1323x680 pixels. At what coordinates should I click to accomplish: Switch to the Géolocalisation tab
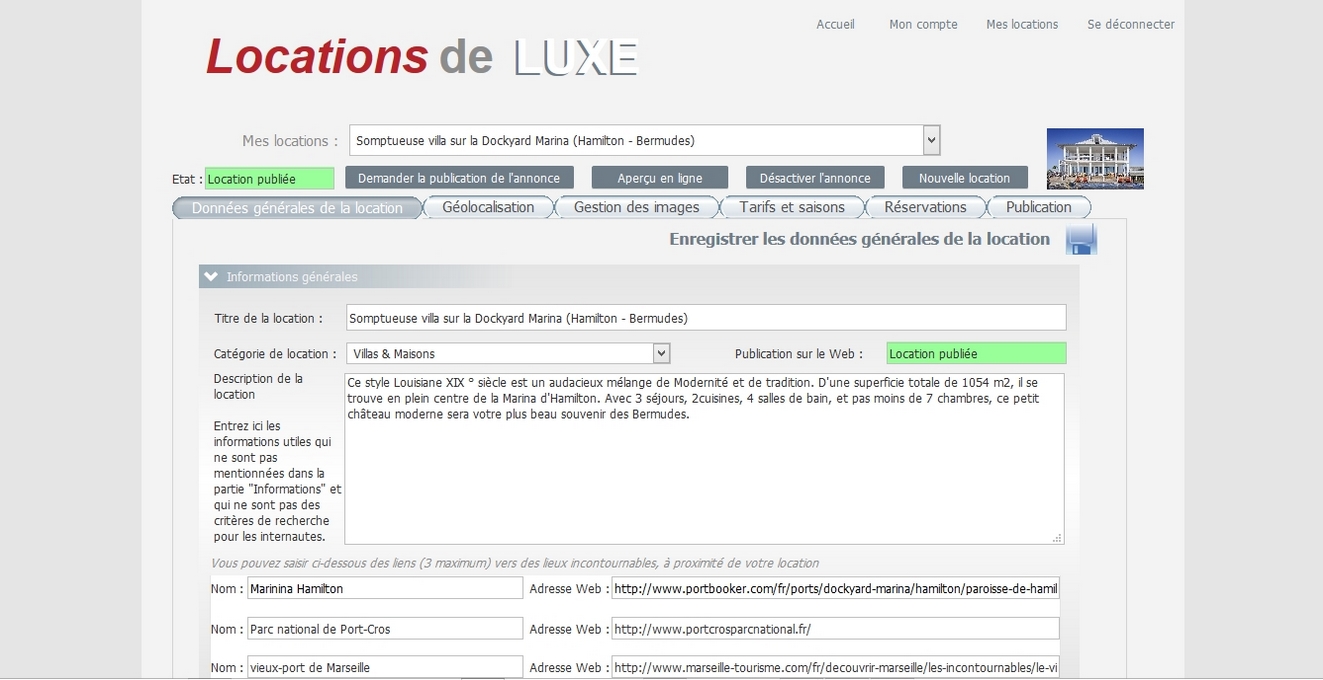pyautogui.click(x=488, y=207)
